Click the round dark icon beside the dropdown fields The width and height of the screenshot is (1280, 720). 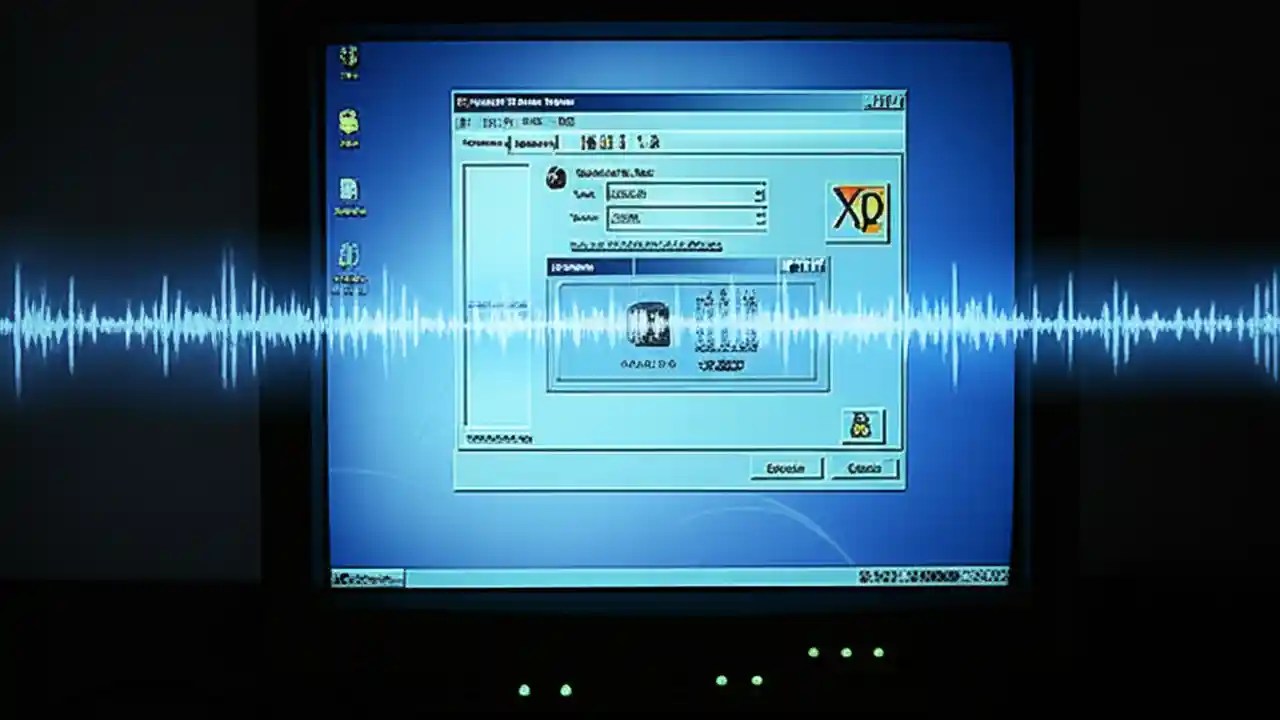pyautogui.click(x=556, y=177)
